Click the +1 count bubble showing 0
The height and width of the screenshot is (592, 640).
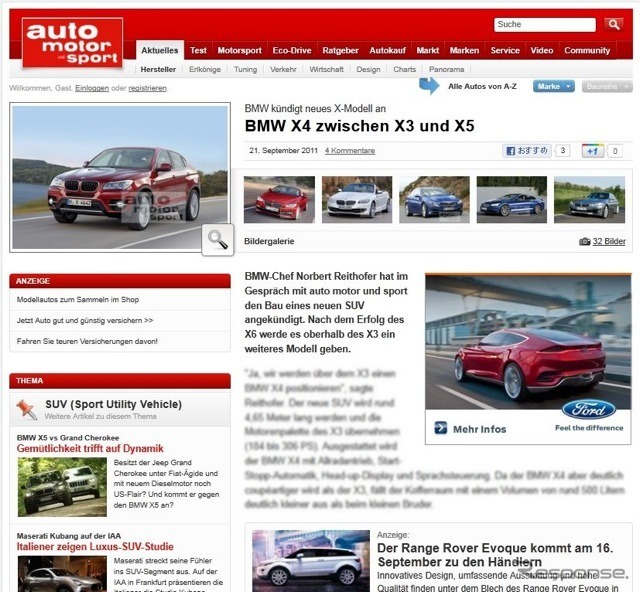[x=615, y=151]
